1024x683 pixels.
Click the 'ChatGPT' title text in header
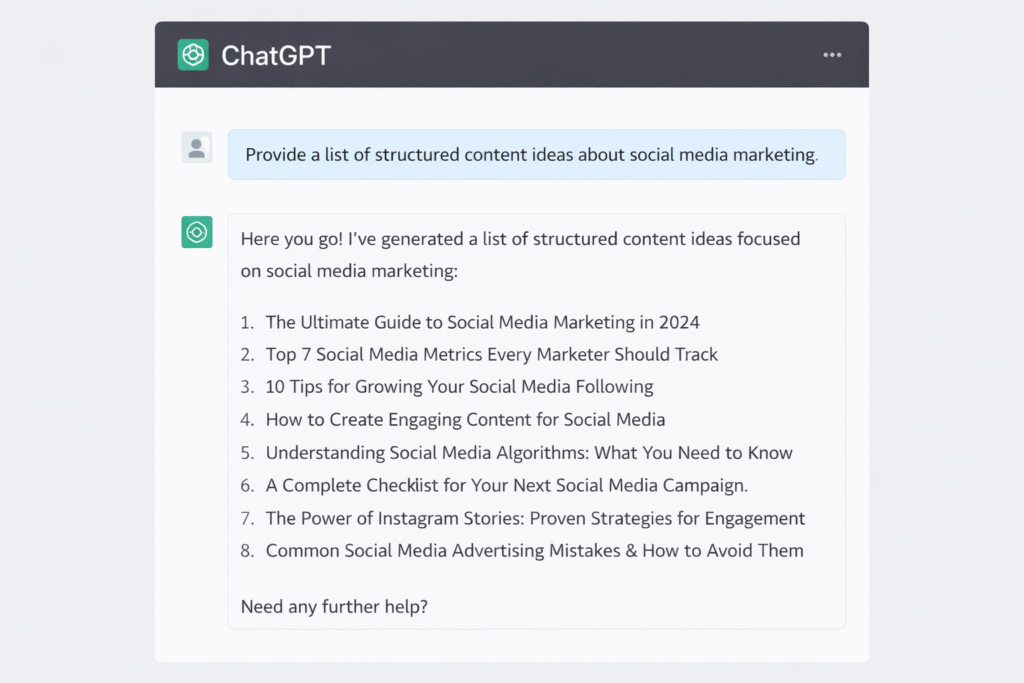coord(275,55)
